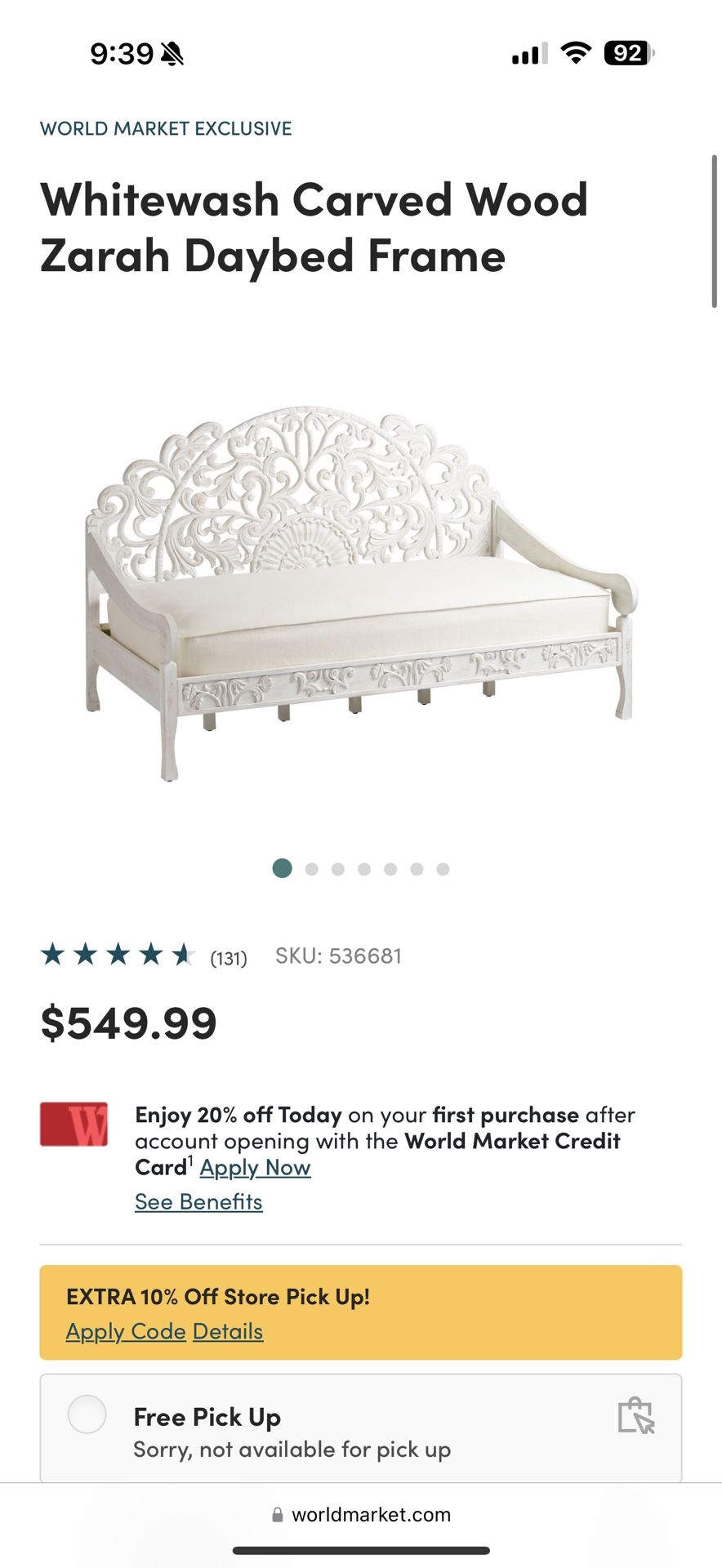Jump to the last image carousel dot

click(443, 869)
